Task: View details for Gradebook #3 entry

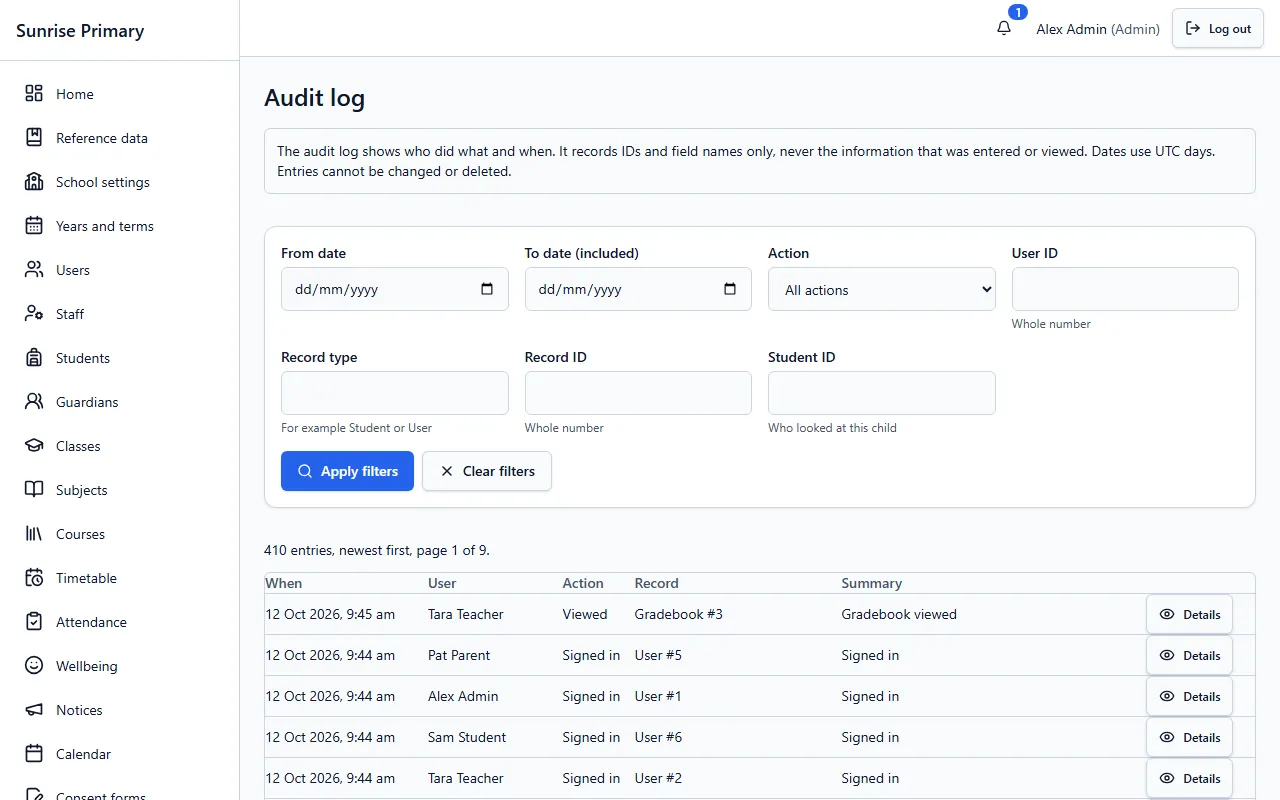Action: click(x=1189, y=614)
